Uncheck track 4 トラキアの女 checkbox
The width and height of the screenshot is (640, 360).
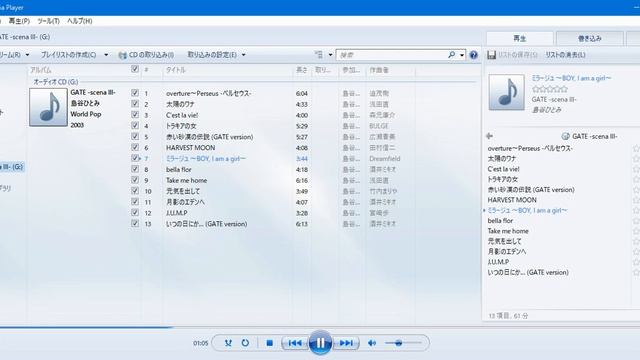point(135,125)
